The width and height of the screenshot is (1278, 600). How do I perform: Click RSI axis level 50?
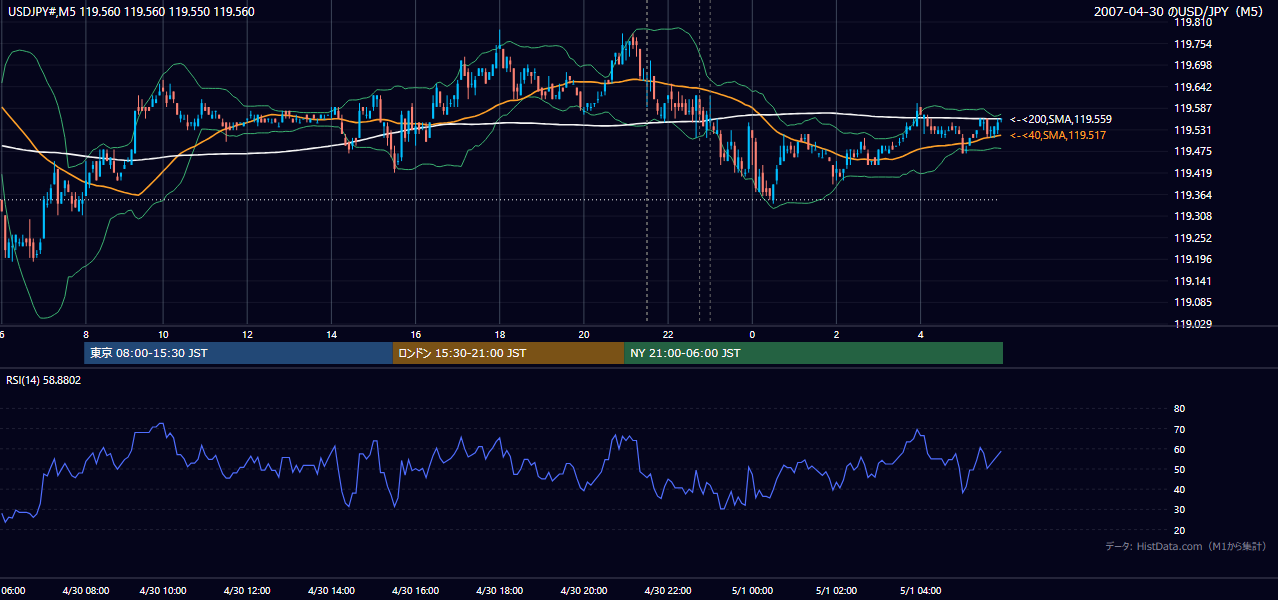point(1180,469)
